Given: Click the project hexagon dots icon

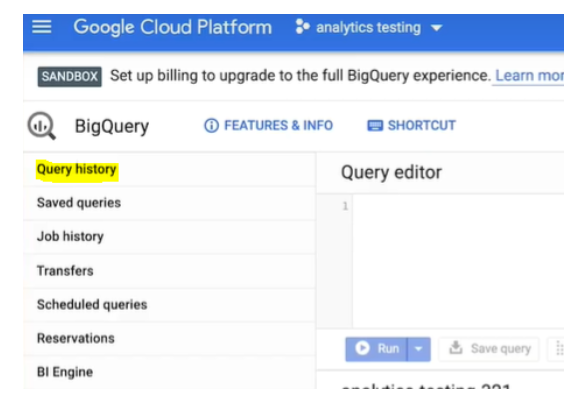Looking at the screenshot, I should (302, 27).
